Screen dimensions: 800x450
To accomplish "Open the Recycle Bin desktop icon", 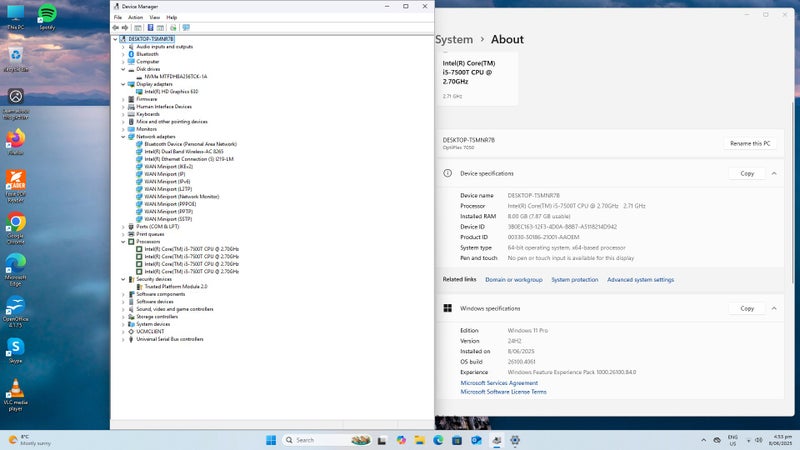I will coord(16,59).
